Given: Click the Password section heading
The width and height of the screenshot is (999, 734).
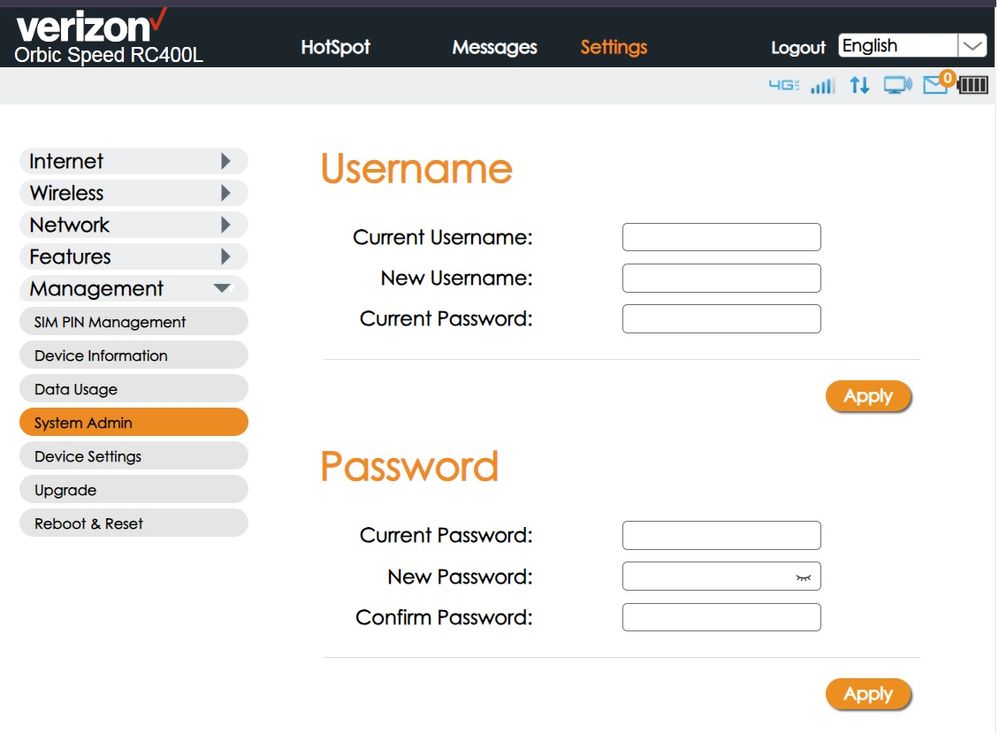Looking at the screenshot, I should click(409, 467).
